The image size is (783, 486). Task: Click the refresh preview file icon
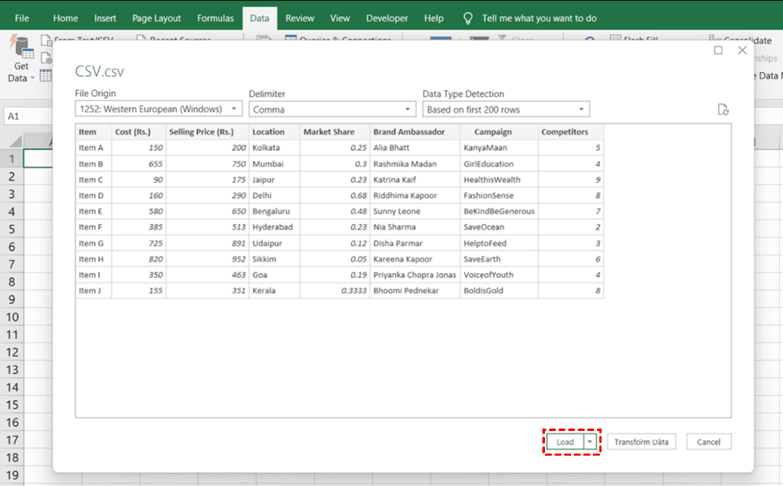tap(723, 110)
